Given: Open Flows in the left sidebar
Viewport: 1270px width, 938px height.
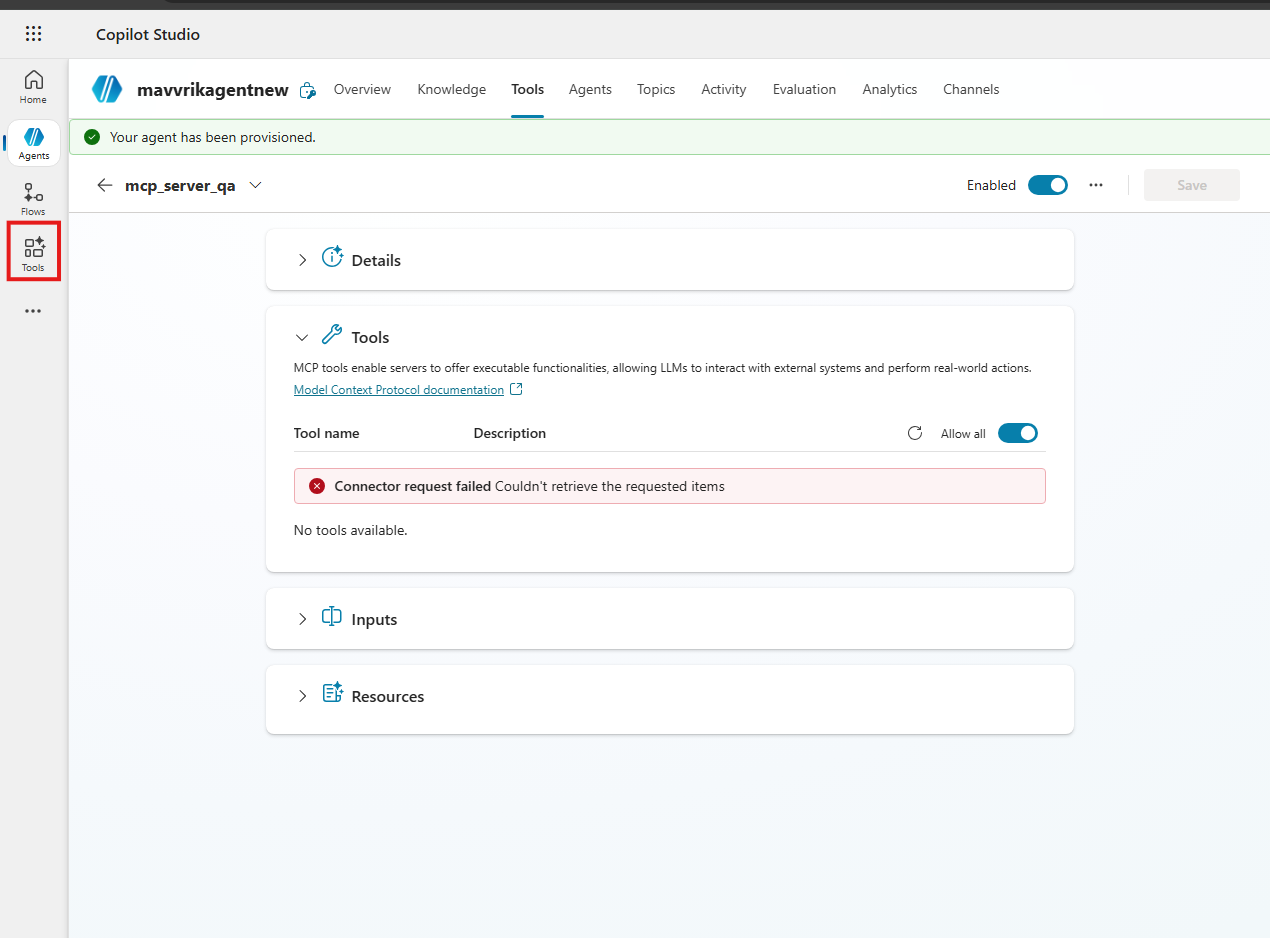Looking at the screenshot, I should (x=34, y=199).
